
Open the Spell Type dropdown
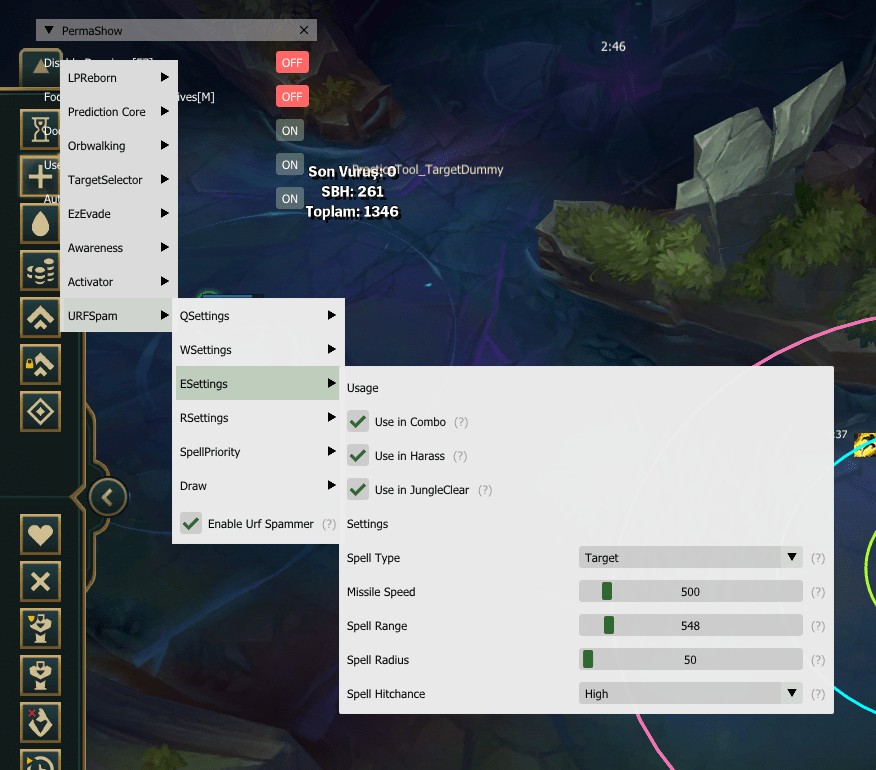(x=691, y=558)
